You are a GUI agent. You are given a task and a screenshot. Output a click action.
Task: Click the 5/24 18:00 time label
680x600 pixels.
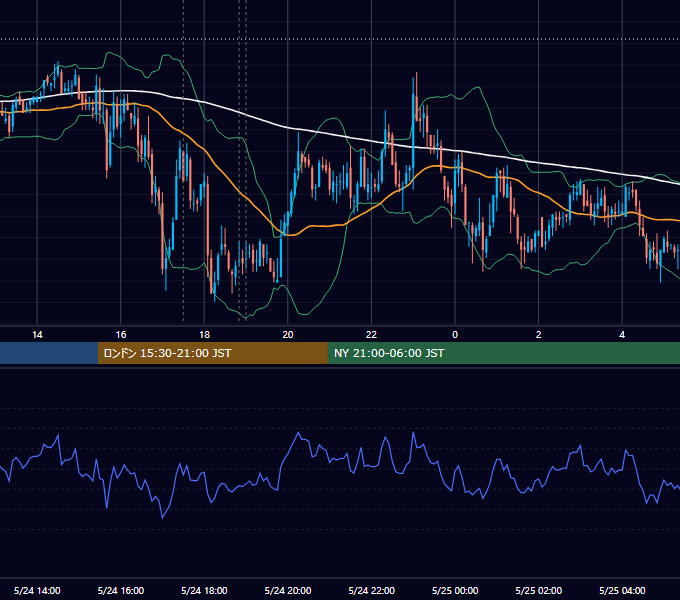point(204,590)
